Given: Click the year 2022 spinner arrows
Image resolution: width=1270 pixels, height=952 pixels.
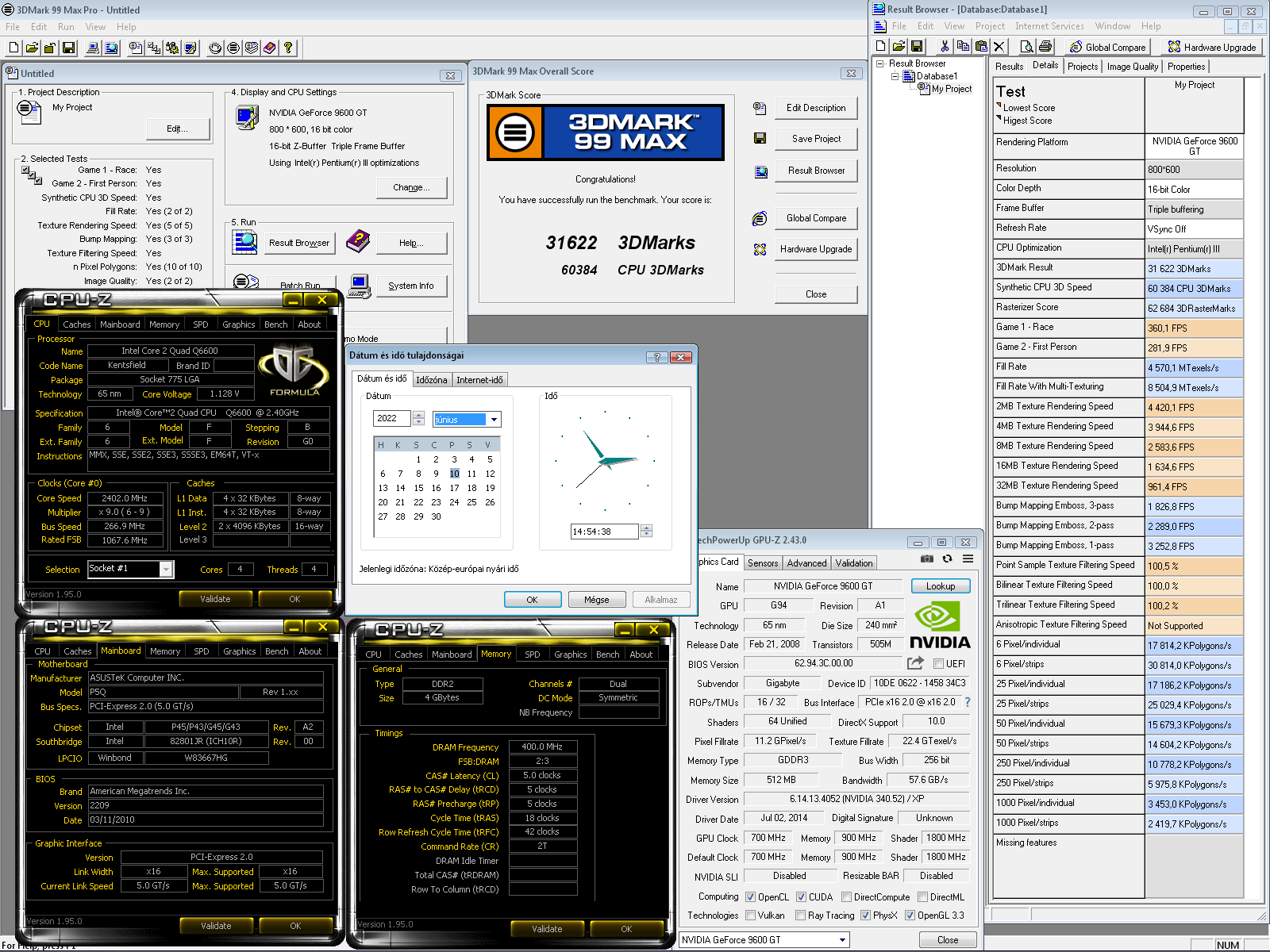Looking at the screenshot, I should (418, 418).
